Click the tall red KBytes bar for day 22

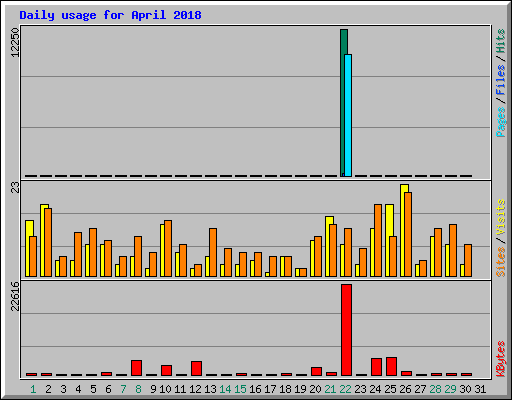tap(346, 330)
